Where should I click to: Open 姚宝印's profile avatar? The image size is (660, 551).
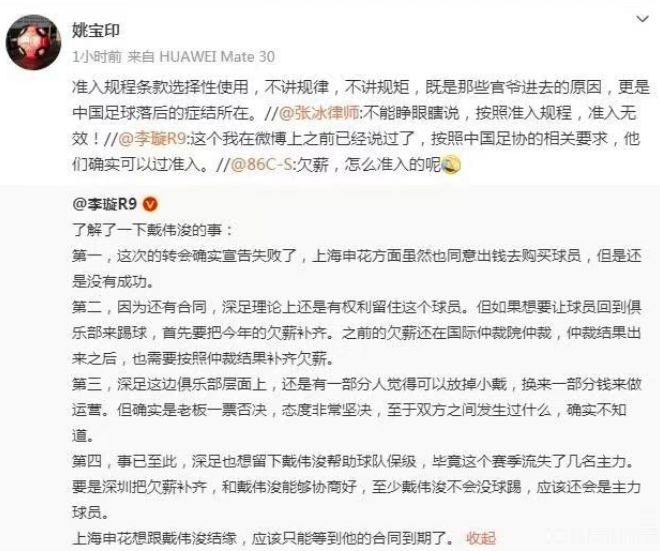pos(33,42)
